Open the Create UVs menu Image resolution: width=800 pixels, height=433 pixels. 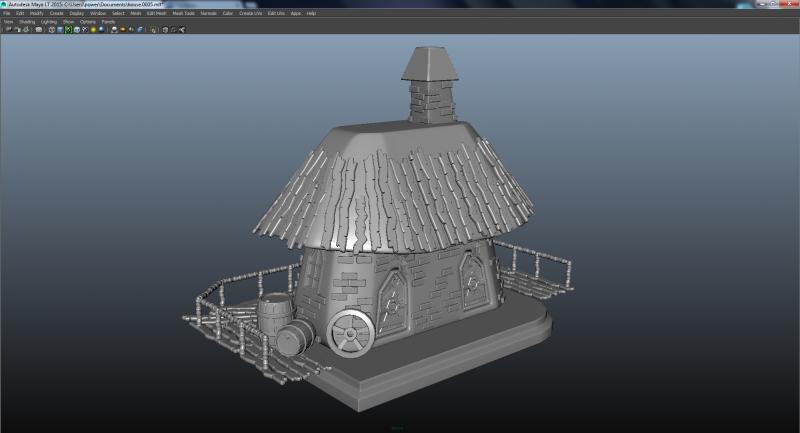point(250,13)
